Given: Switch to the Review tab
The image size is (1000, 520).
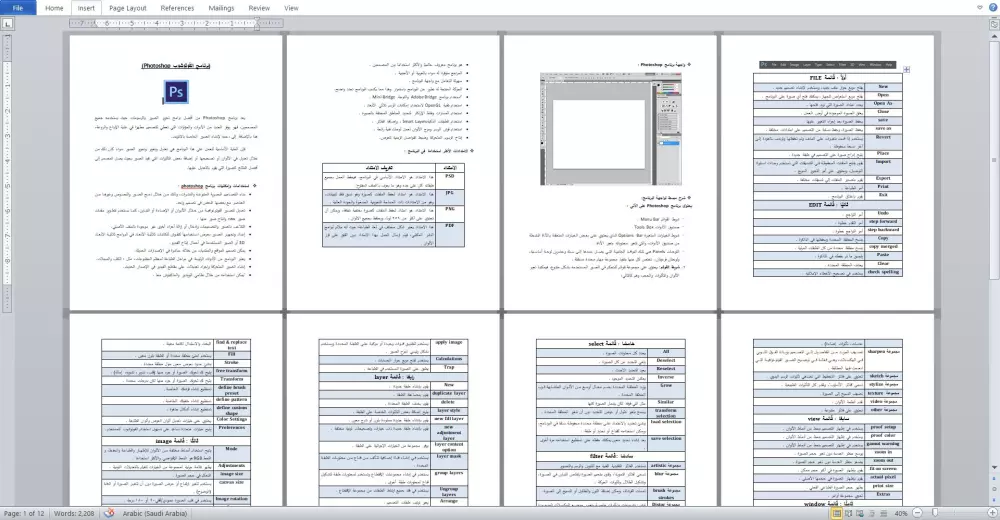Looking at the screenshot, I should point(259,8).
